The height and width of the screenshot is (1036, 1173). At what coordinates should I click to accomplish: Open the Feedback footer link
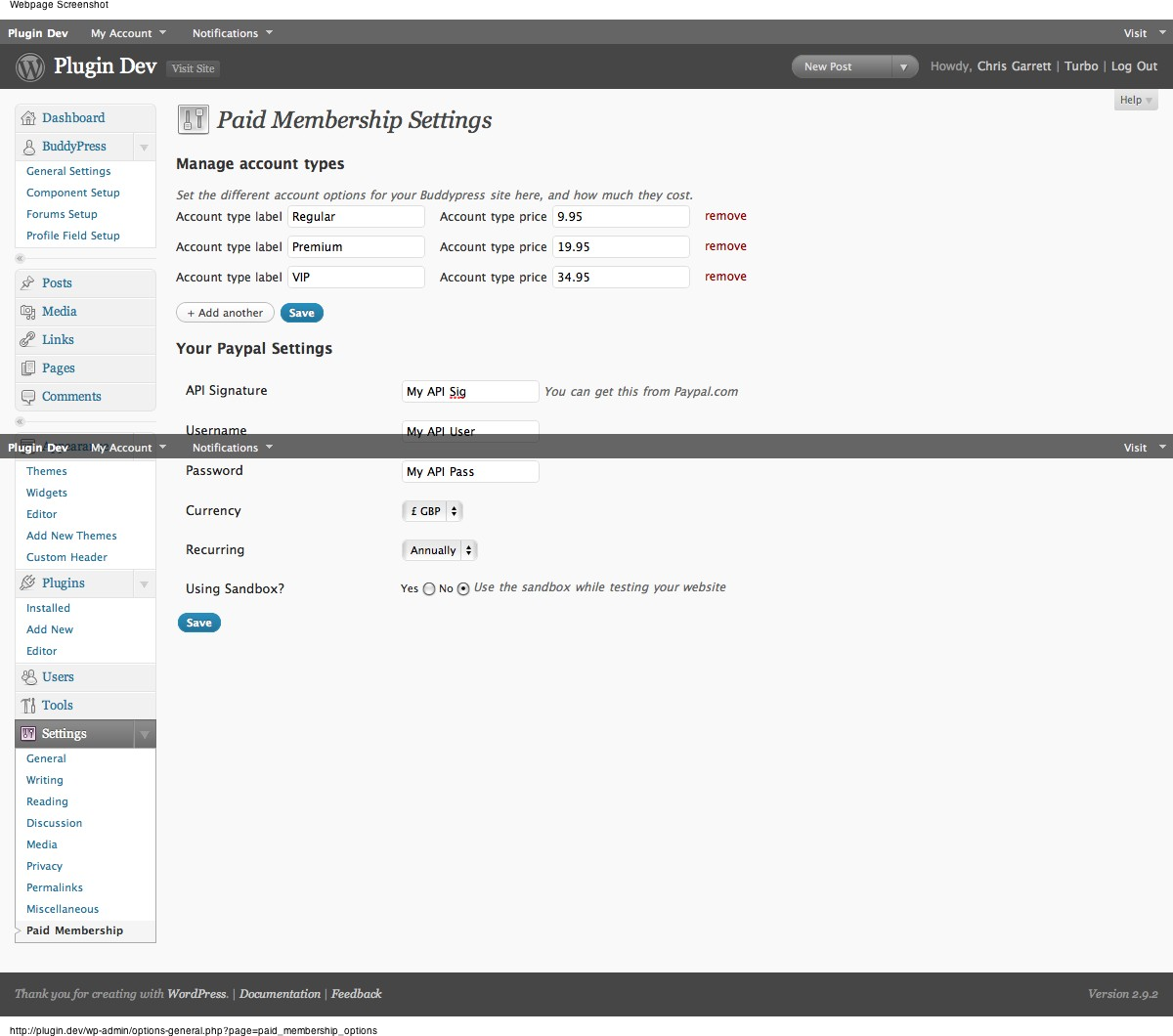pos(356,994)
